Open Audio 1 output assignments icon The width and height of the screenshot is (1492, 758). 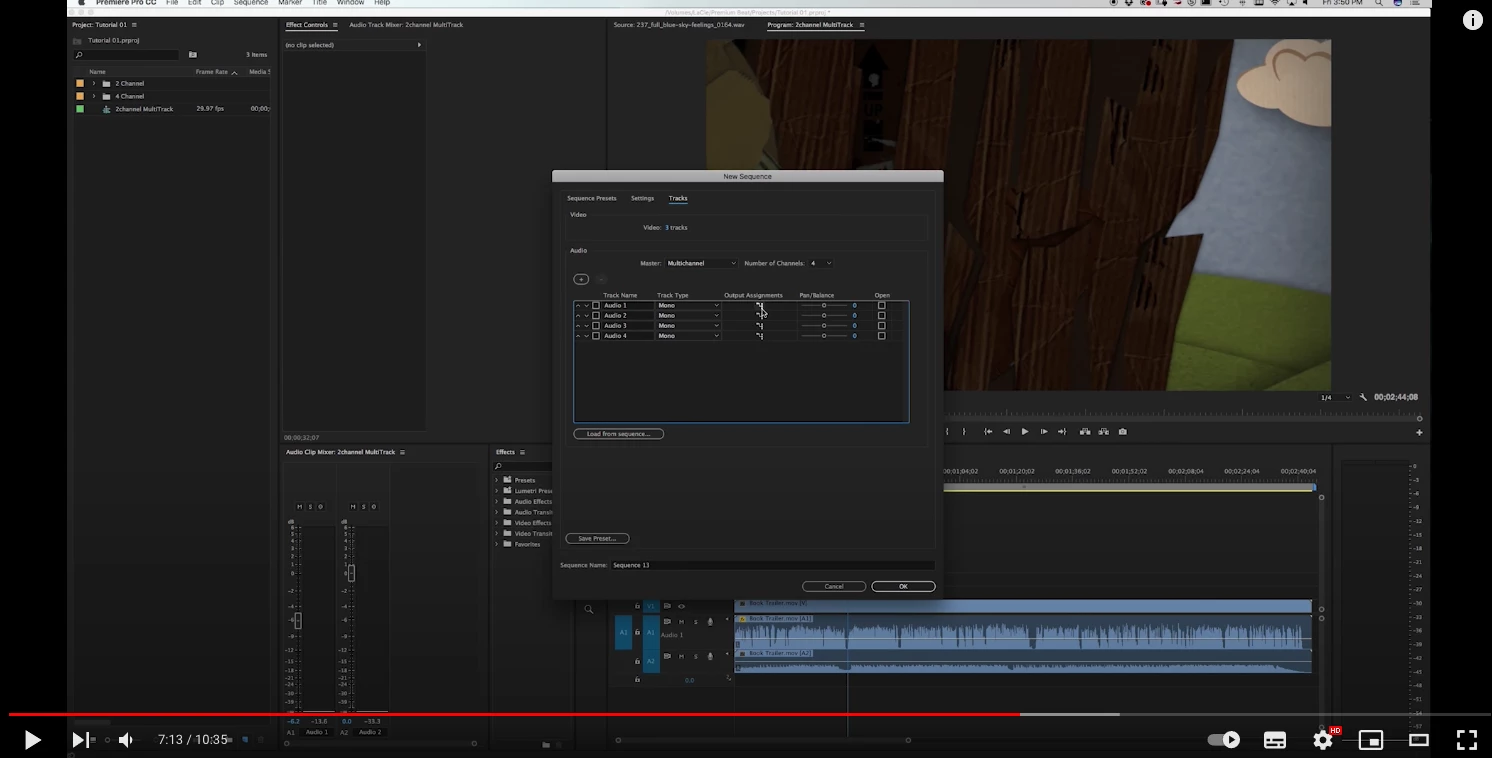pos(760,305)
